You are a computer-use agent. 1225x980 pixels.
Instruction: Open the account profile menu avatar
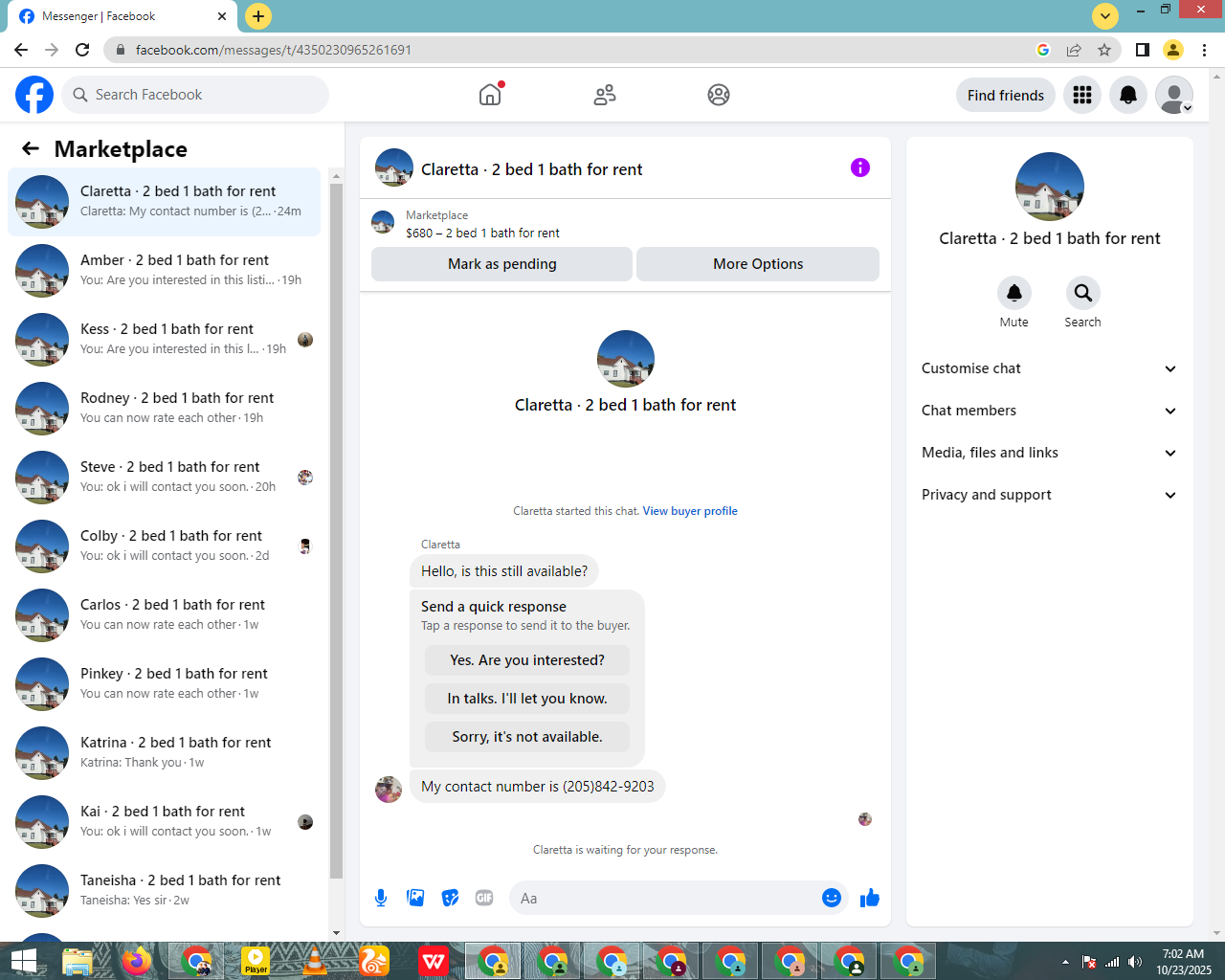click(1174, 95)
